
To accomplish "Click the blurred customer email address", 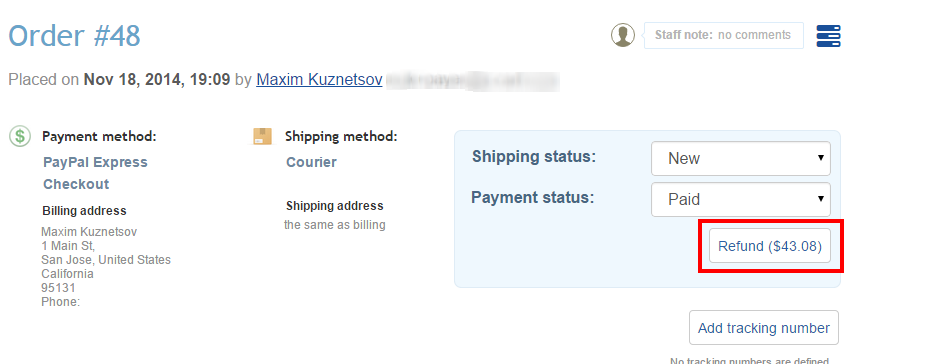I will [x=473, y=80].
